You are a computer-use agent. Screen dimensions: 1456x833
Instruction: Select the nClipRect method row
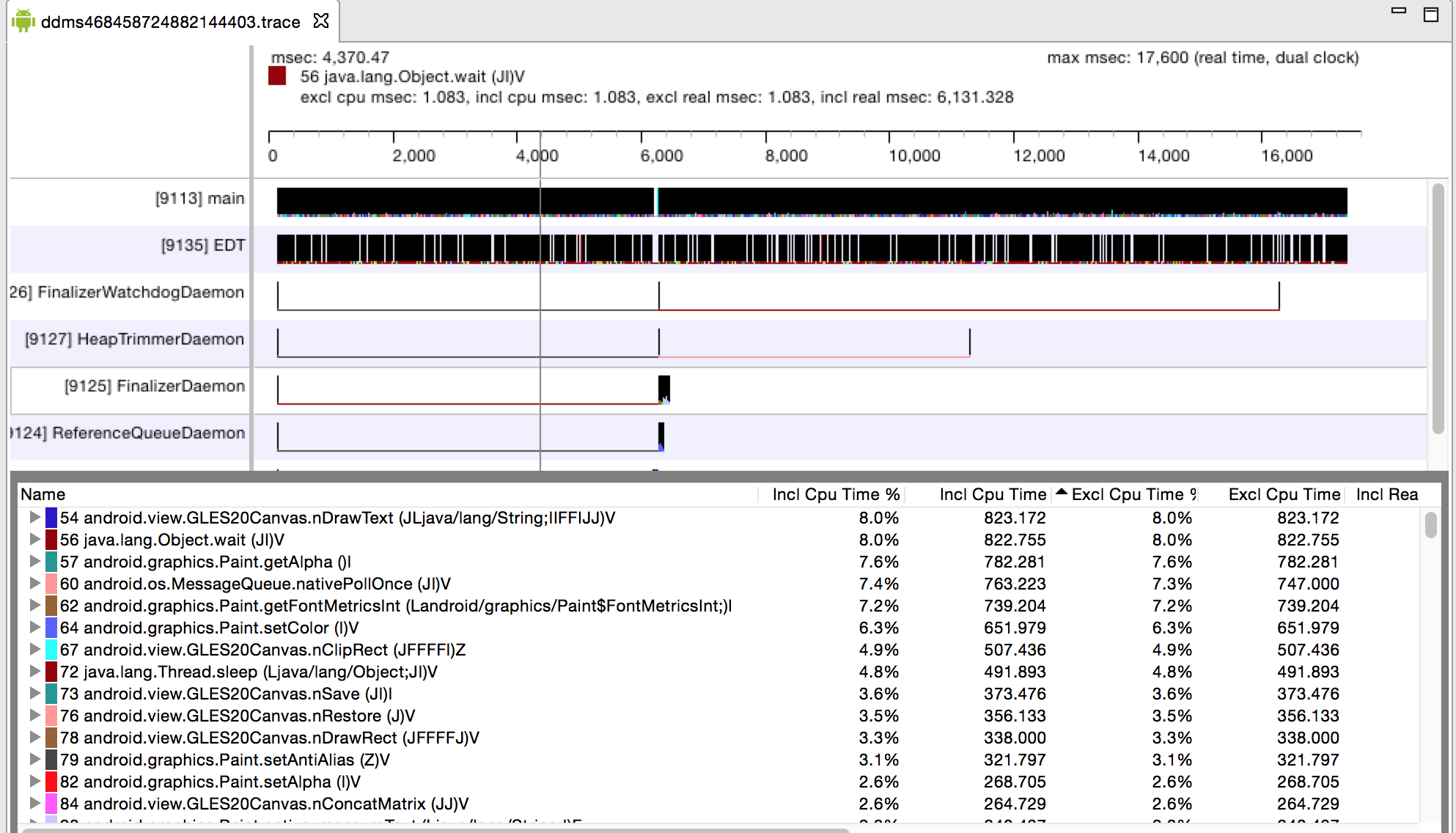point(262,650)
